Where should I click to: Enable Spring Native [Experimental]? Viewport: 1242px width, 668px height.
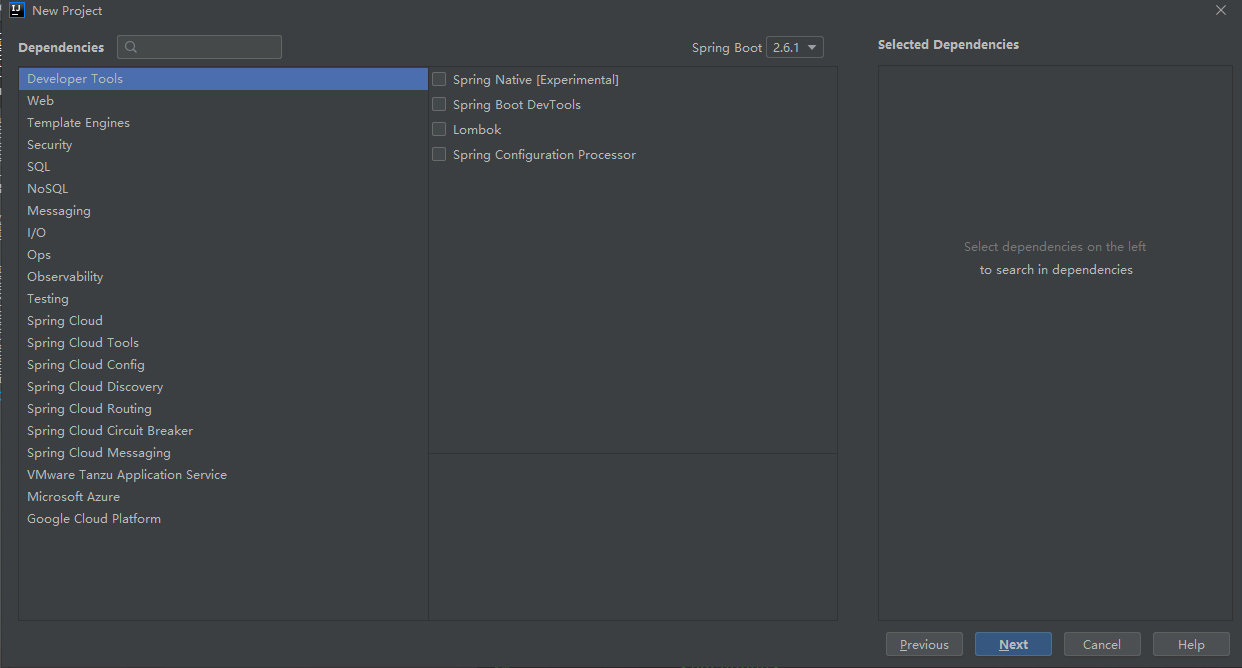coord(438,79)
